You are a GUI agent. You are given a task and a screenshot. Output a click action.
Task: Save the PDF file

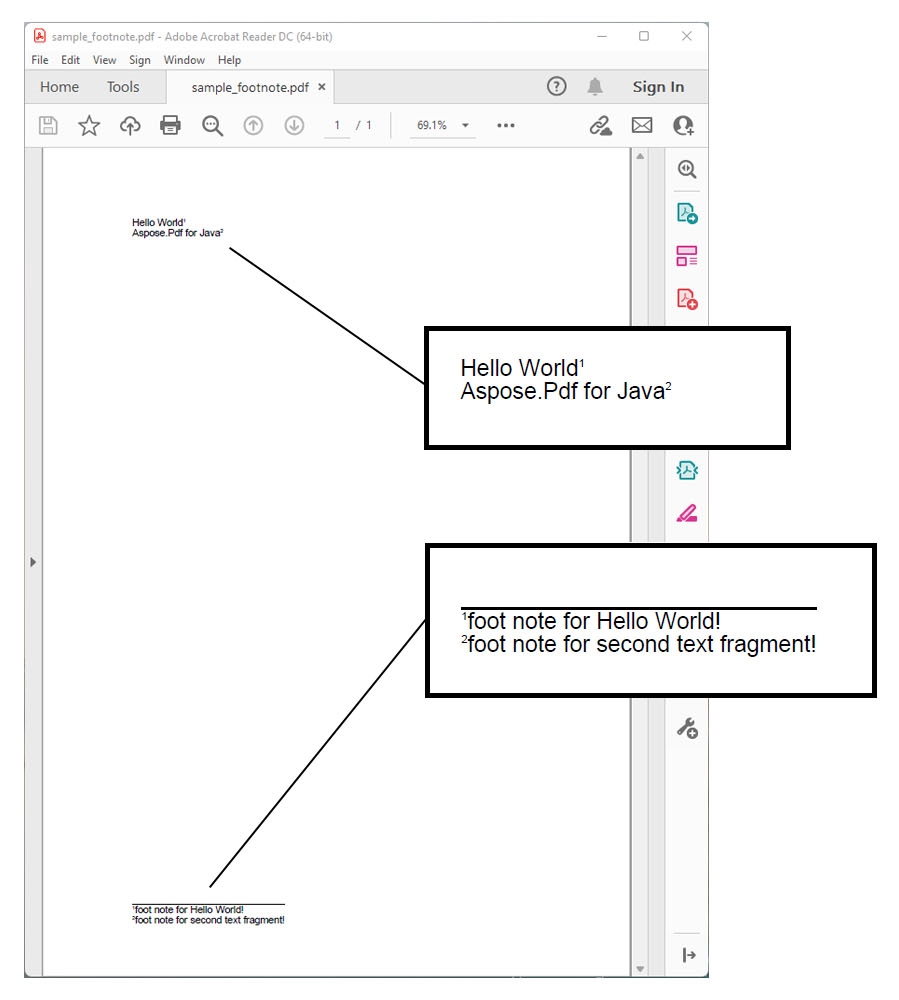click(x=48, y=125)
